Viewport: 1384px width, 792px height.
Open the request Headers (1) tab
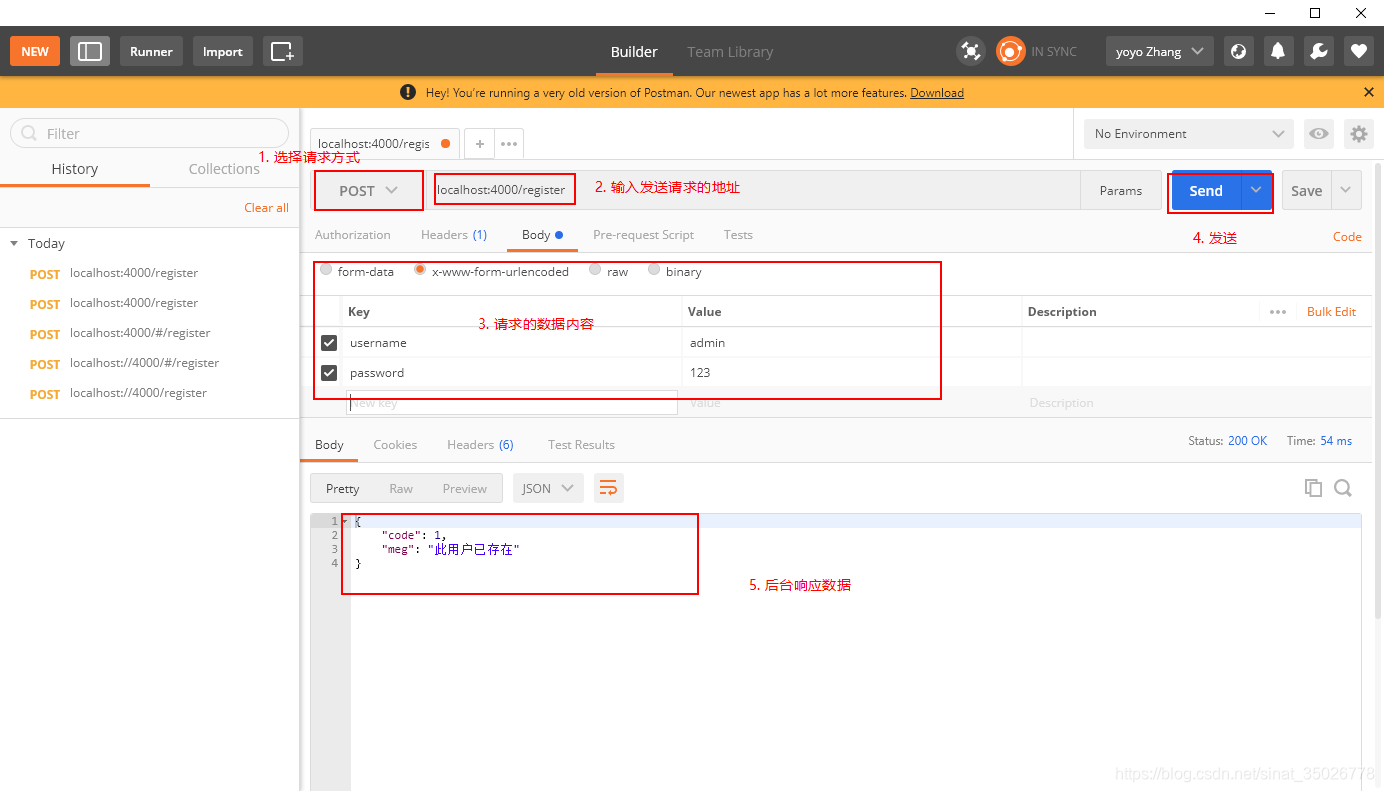click(x=454, y=235)
